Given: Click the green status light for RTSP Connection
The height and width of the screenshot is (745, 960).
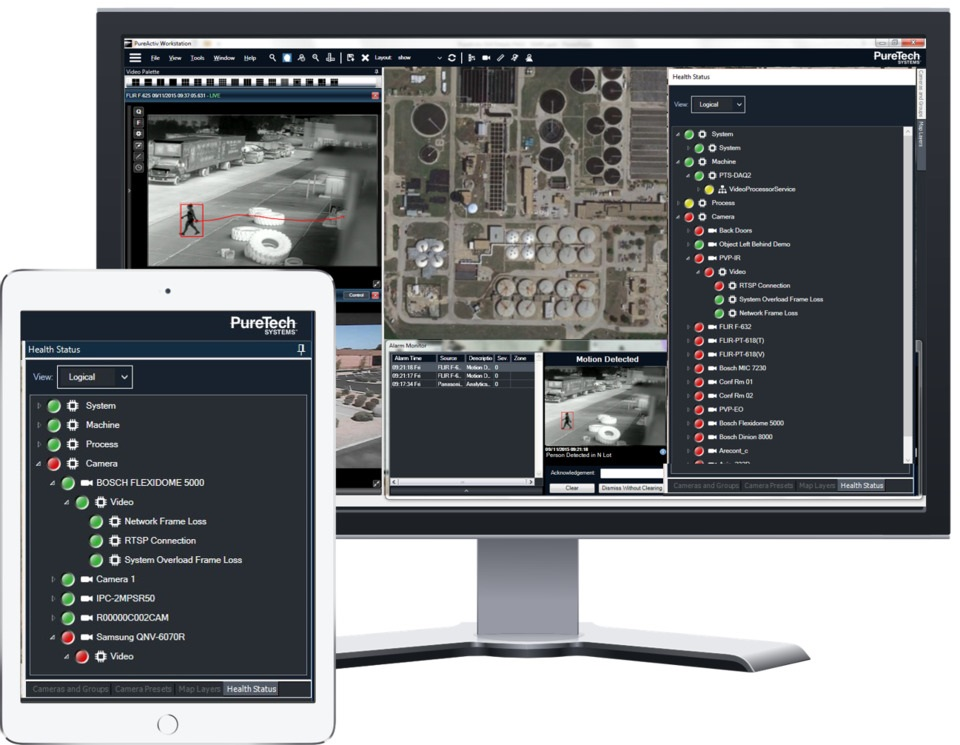Looking at the screenshot, I should [x=95, y=540].
